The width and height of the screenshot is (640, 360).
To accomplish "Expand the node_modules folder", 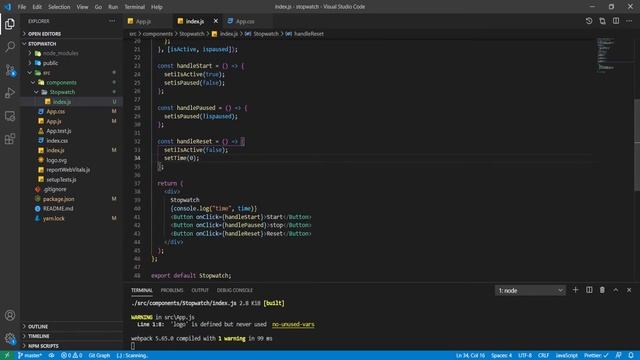I will click(72, 53).
